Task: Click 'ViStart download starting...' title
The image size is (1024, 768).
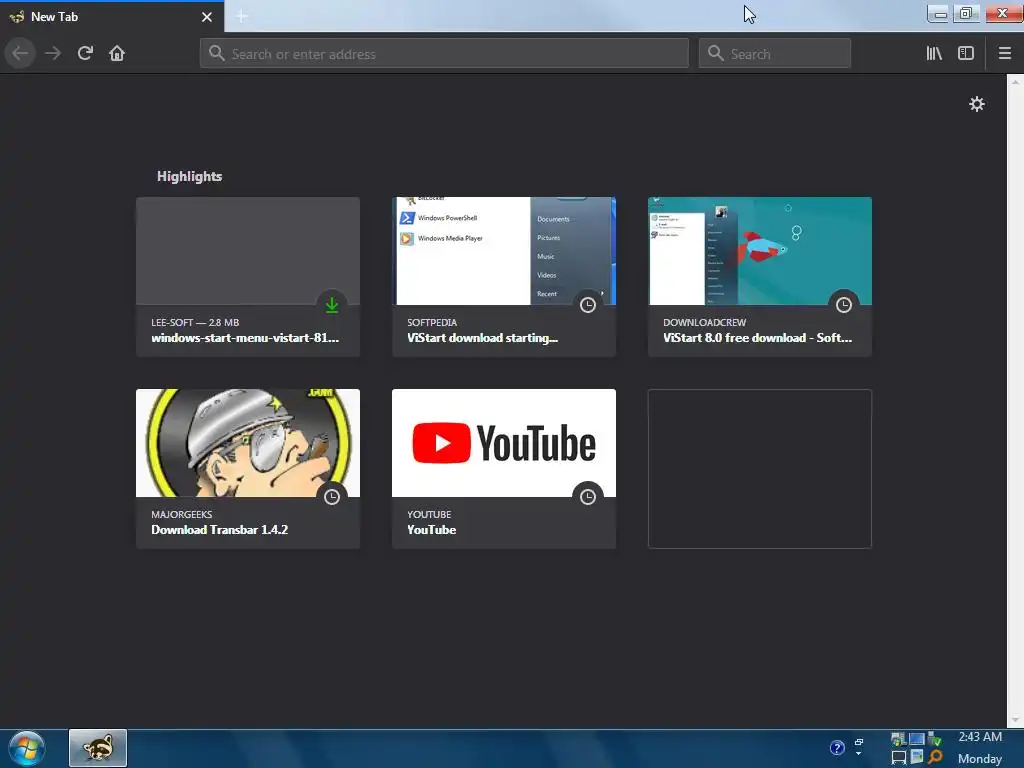Action: pos(483,338)
